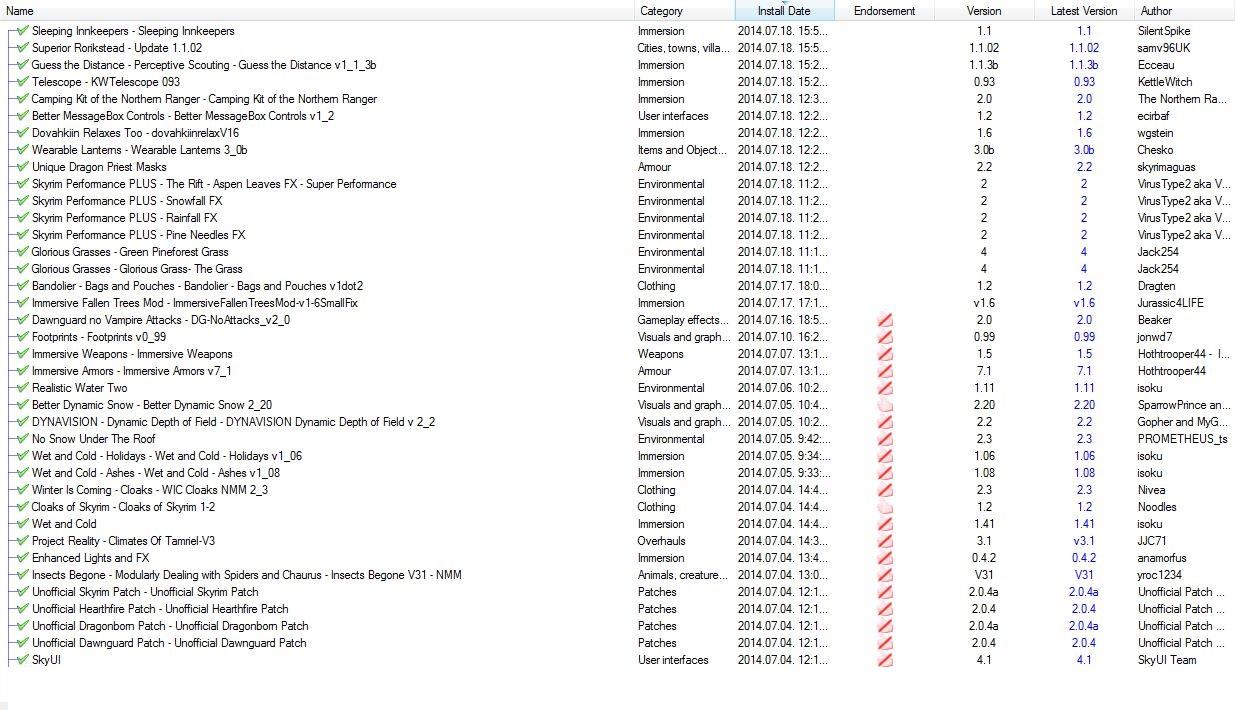
Task: Click the author name Chesko
Action: point(1155,150)
